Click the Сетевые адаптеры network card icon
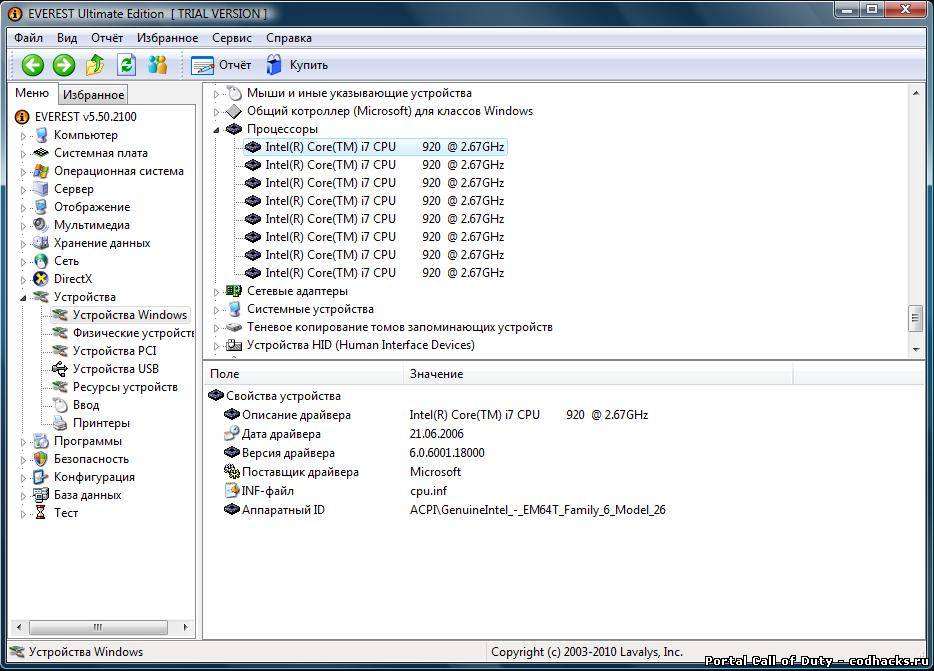Viewport: 934px width, 671px height. [x=234, y=291]
